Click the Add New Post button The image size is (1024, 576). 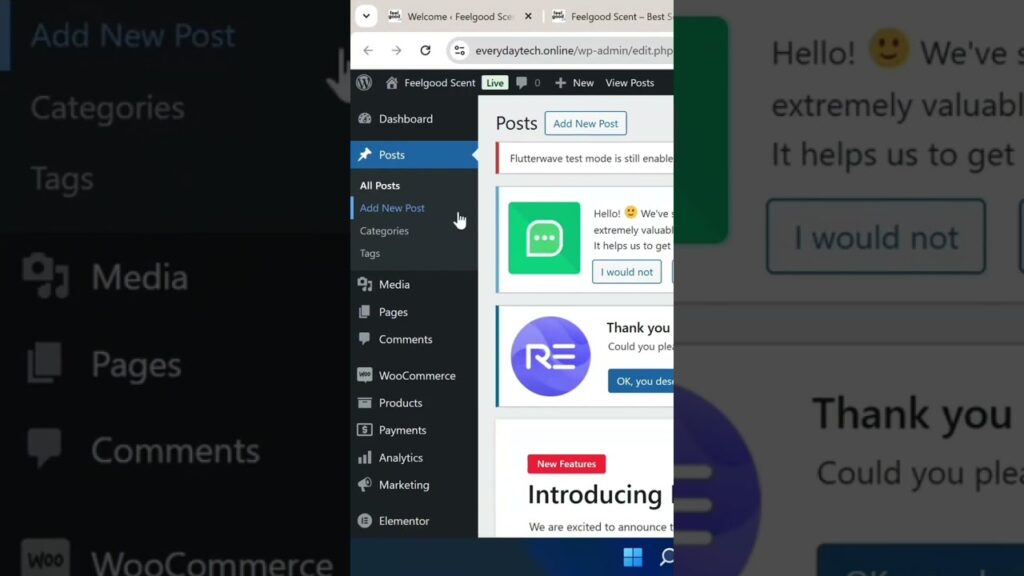point(585,123)
